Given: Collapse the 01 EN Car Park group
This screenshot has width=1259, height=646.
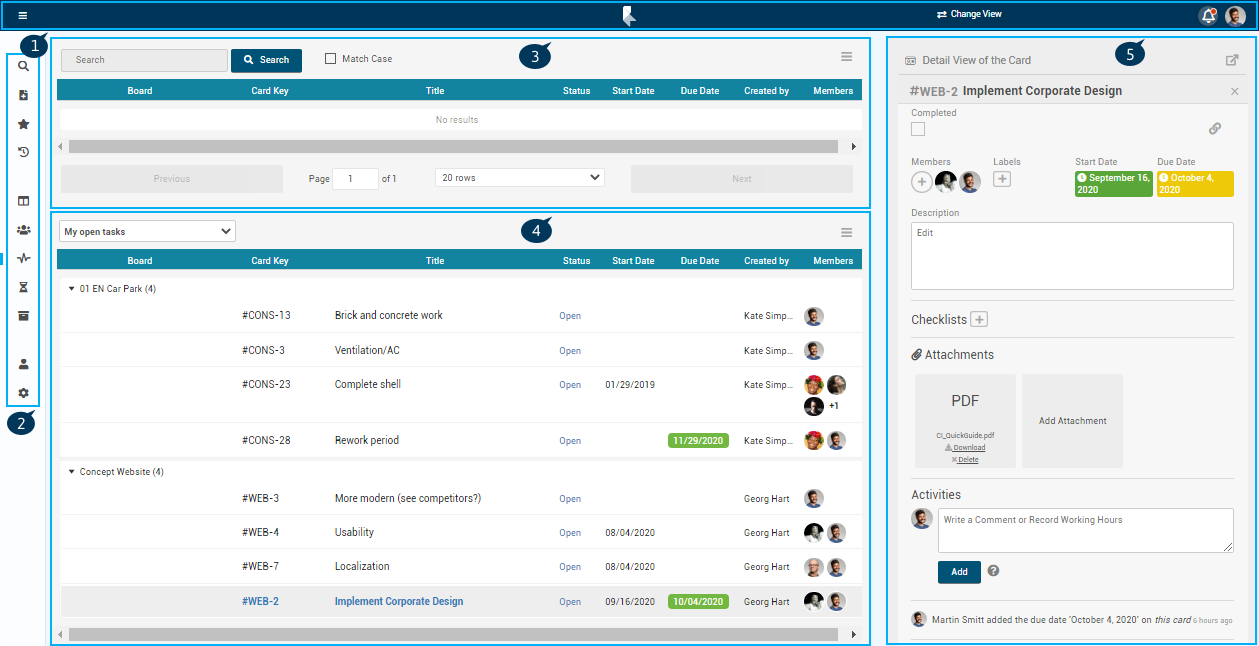Looking at the screenshot, I should [x=71, y=289].
